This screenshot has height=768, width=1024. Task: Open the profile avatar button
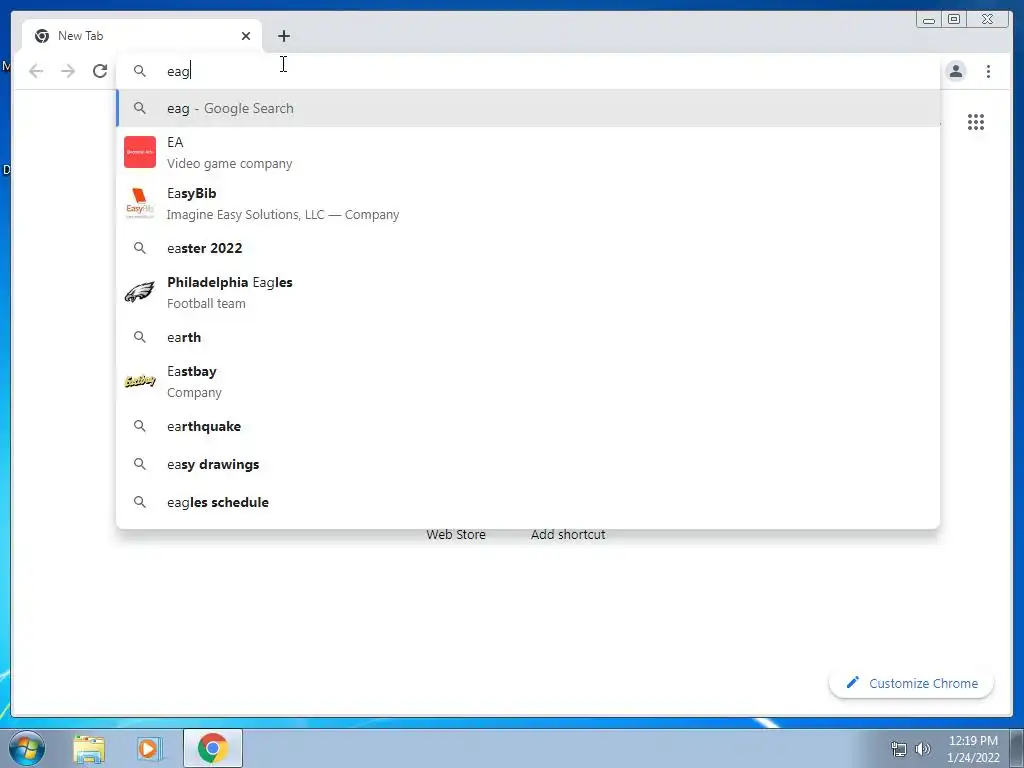coord(956,71)
